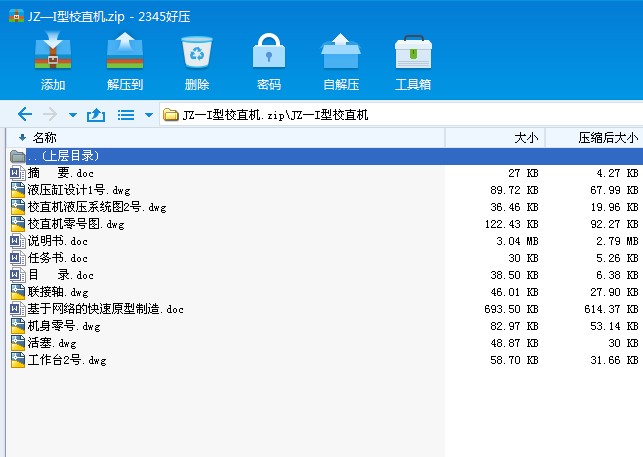Click compressed size 2.79 MB

(618, 241)
